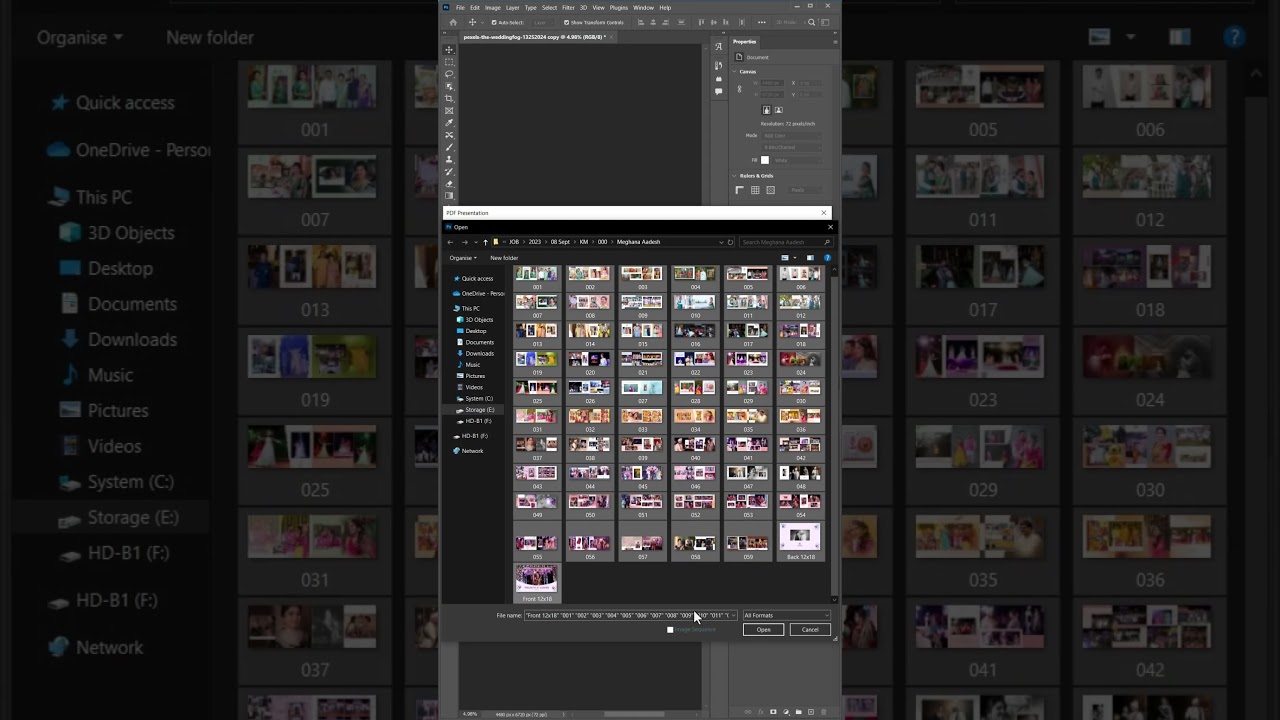Select the Move tool in Photoshop toolbar

tap(449, 50)
